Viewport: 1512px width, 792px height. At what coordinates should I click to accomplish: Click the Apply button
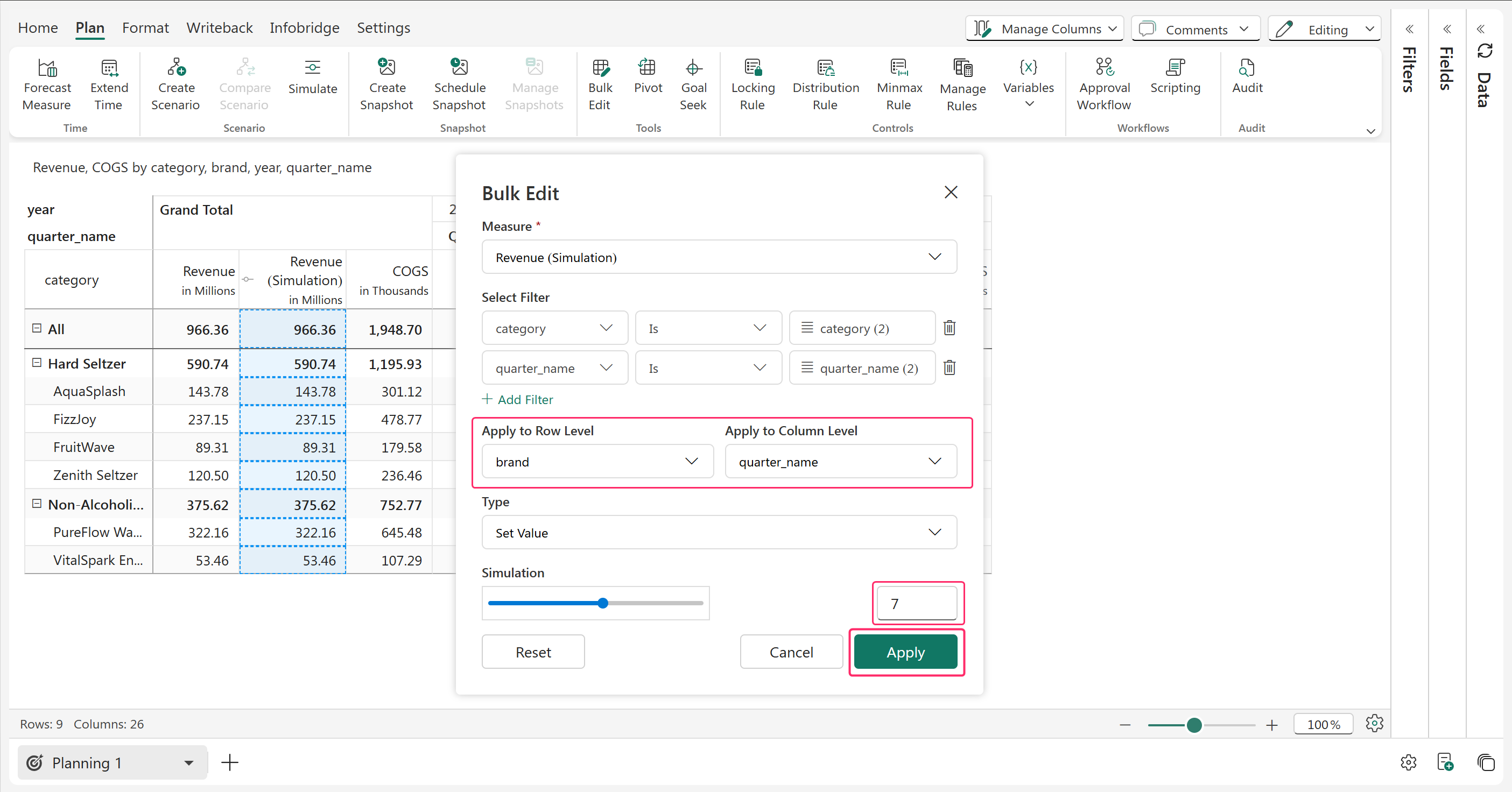(905, 652)
